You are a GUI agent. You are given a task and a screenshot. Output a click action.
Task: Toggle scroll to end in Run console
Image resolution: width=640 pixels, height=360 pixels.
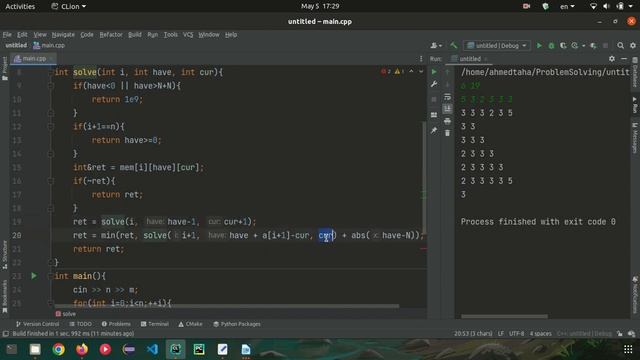447,109
